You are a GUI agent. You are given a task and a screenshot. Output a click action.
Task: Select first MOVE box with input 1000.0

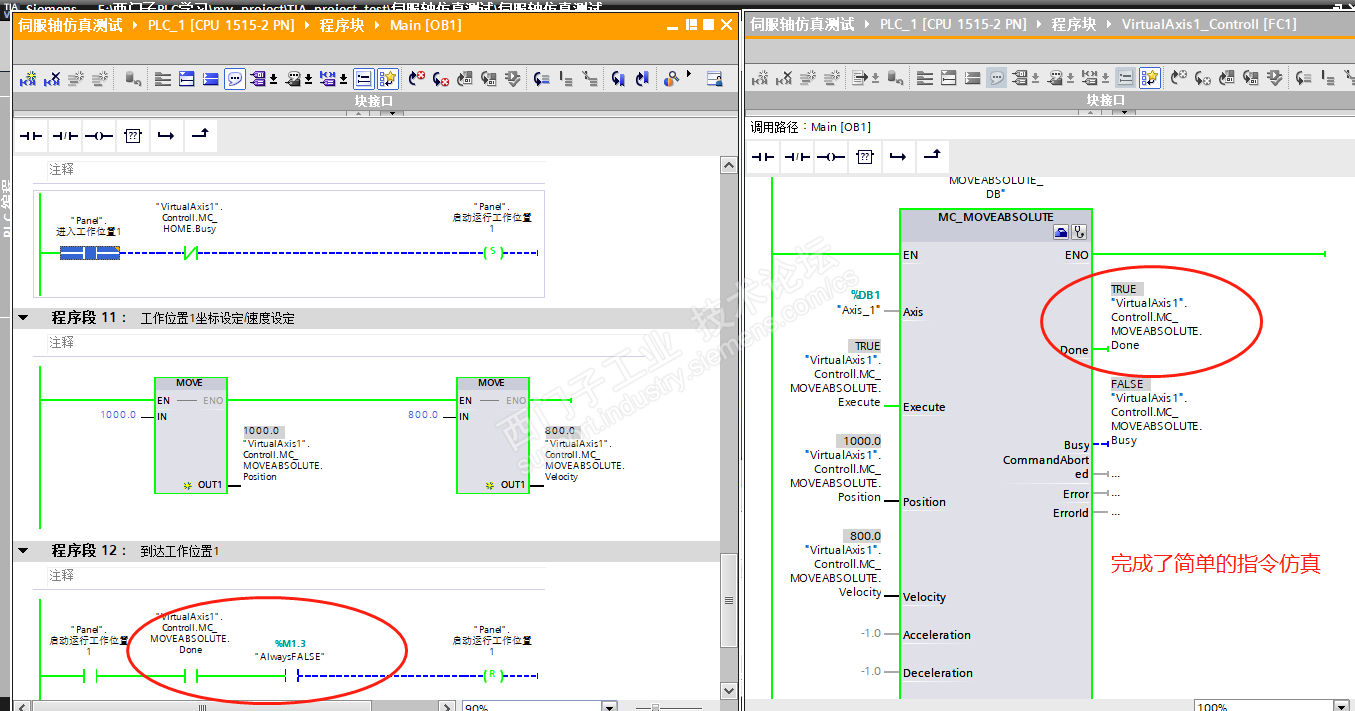pos(191,435)
